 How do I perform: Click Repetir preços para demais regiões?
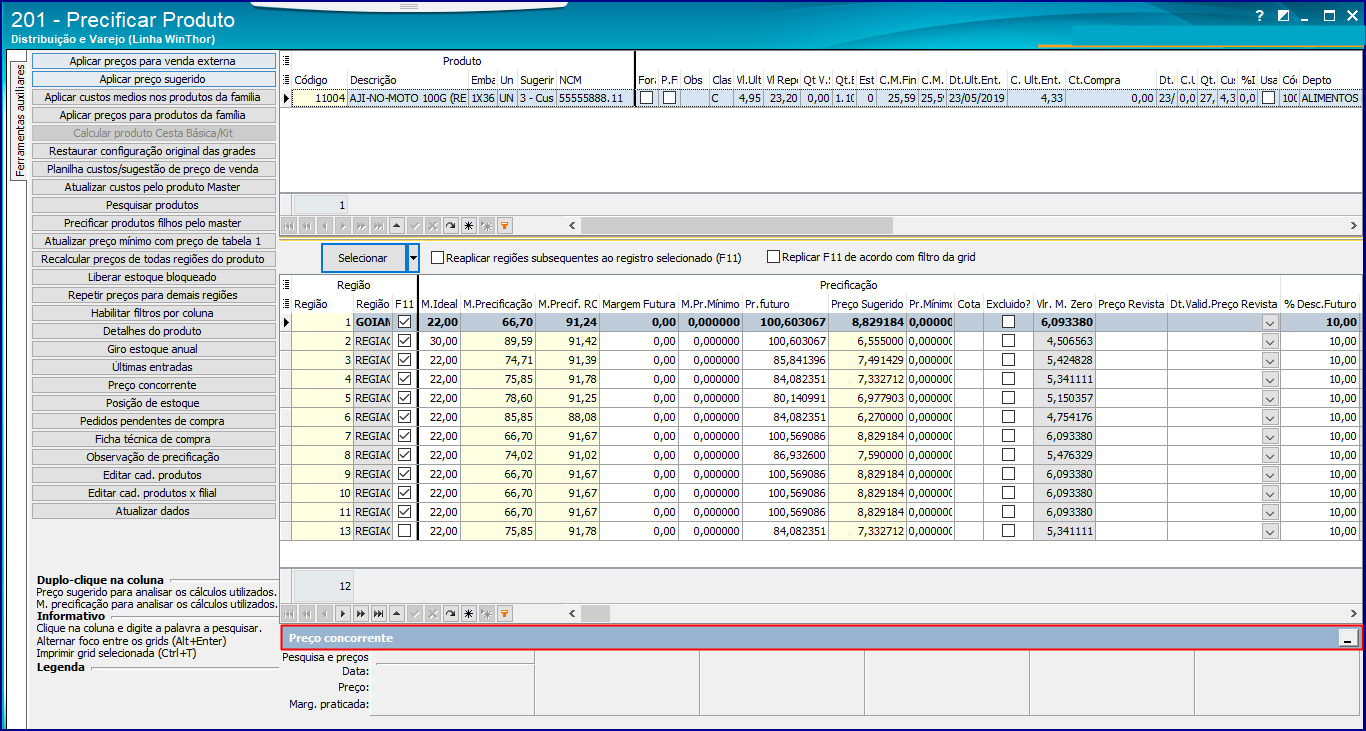pos(154,295)
